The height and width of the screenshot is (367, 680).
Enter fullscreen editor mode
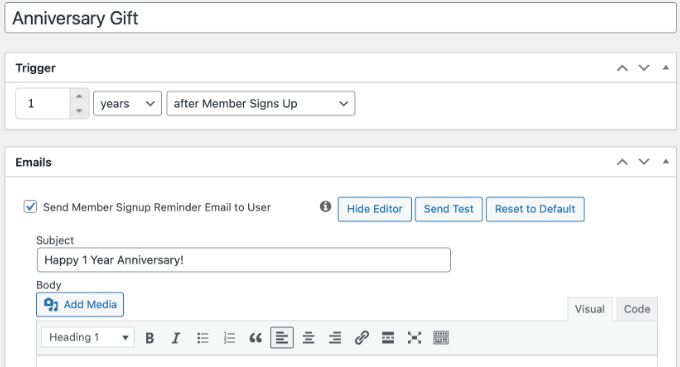414,338
